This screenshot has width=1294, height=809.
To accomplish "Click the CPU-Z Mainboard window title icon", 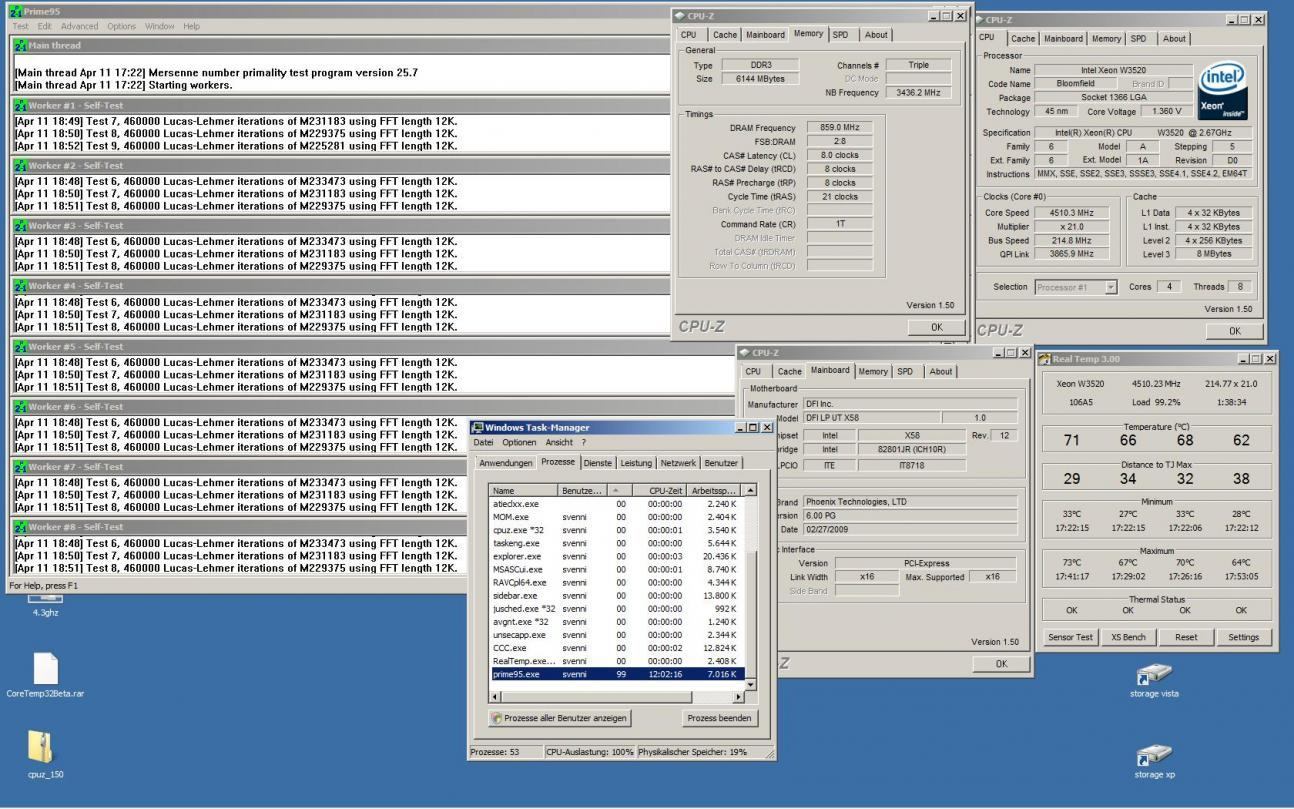I will 745,353.
